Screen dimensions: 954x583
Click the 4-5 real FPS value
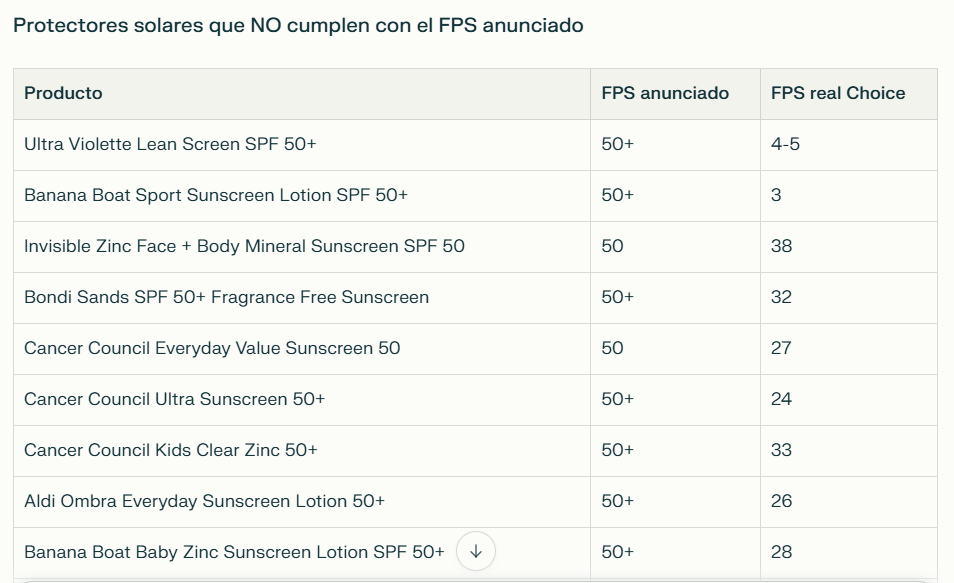[785, 144]
